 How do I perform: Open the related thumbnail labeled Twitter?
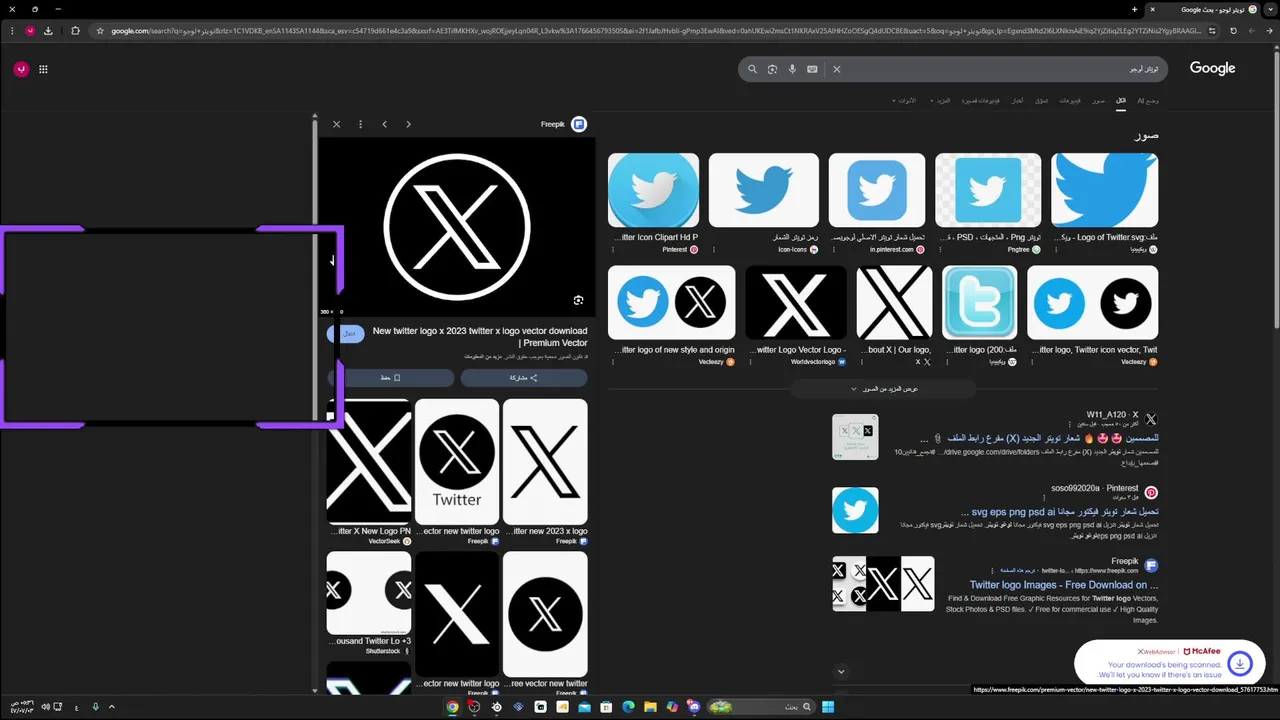pos(457,462)
